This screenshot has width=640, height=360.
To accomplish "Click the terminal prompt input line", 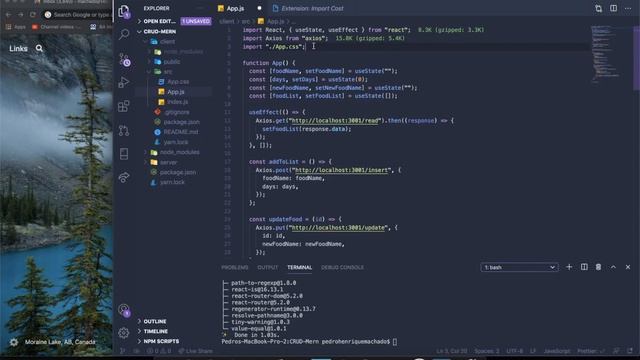I will [x=309, y=342].
